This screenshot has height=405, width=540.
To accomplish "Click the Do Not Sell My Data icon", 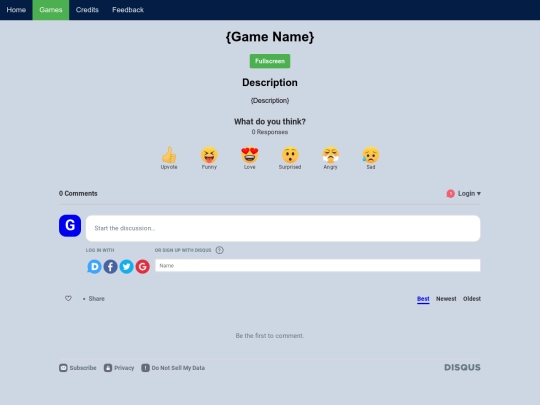I will pos(145,368).
